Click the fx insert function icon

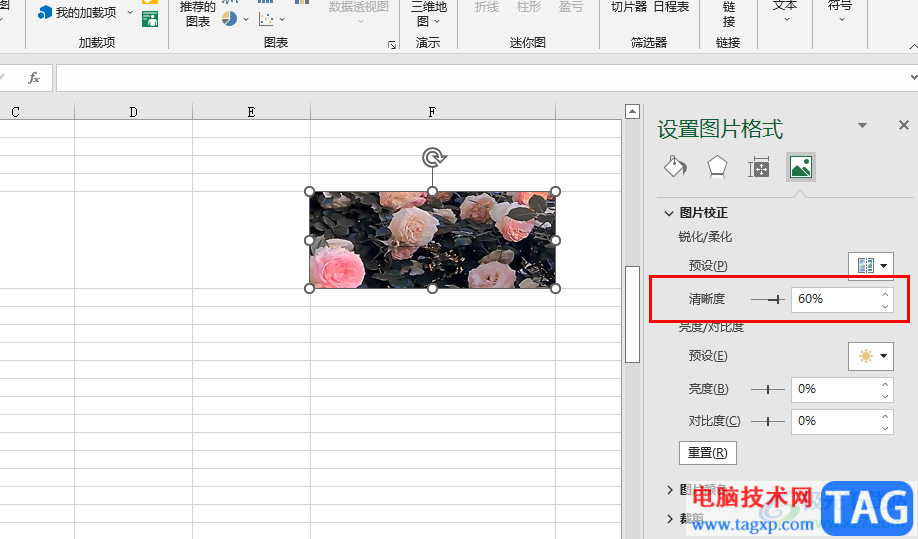pos(34,77)
